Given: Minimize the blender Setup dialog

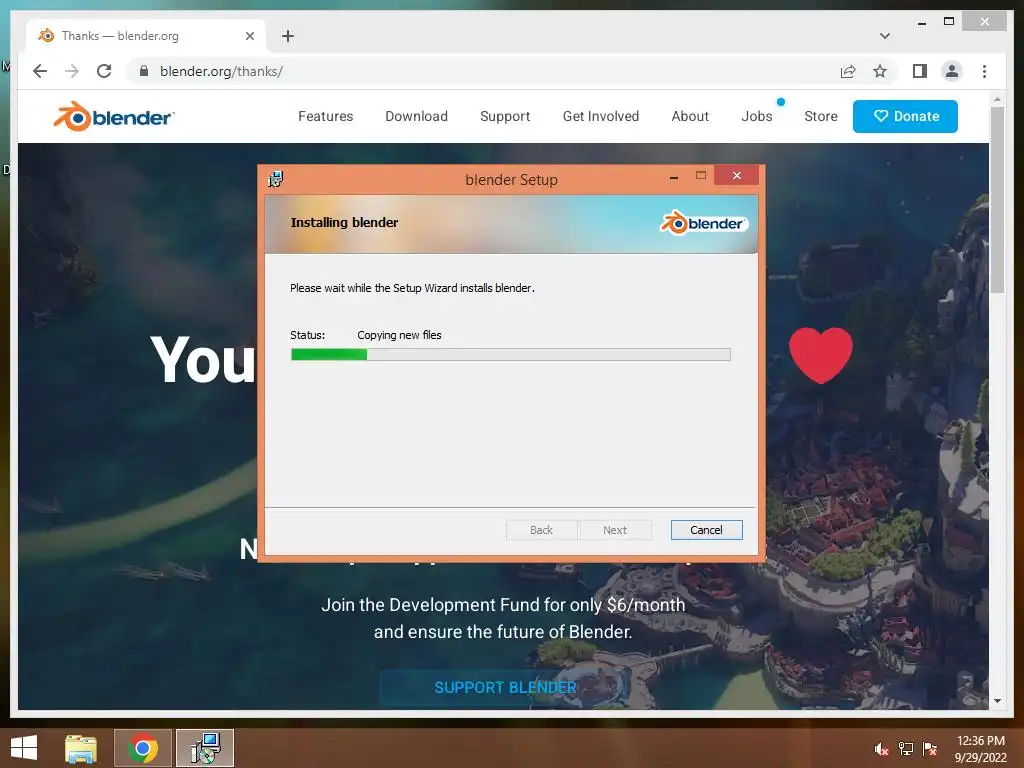Looking at the screenshot, I should [674, 176].
